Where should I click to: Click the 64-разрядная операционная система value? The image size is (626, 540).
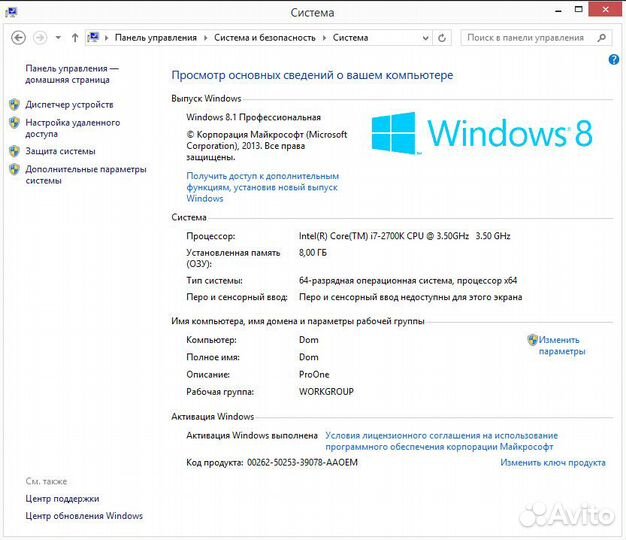(x=408, y=281)
